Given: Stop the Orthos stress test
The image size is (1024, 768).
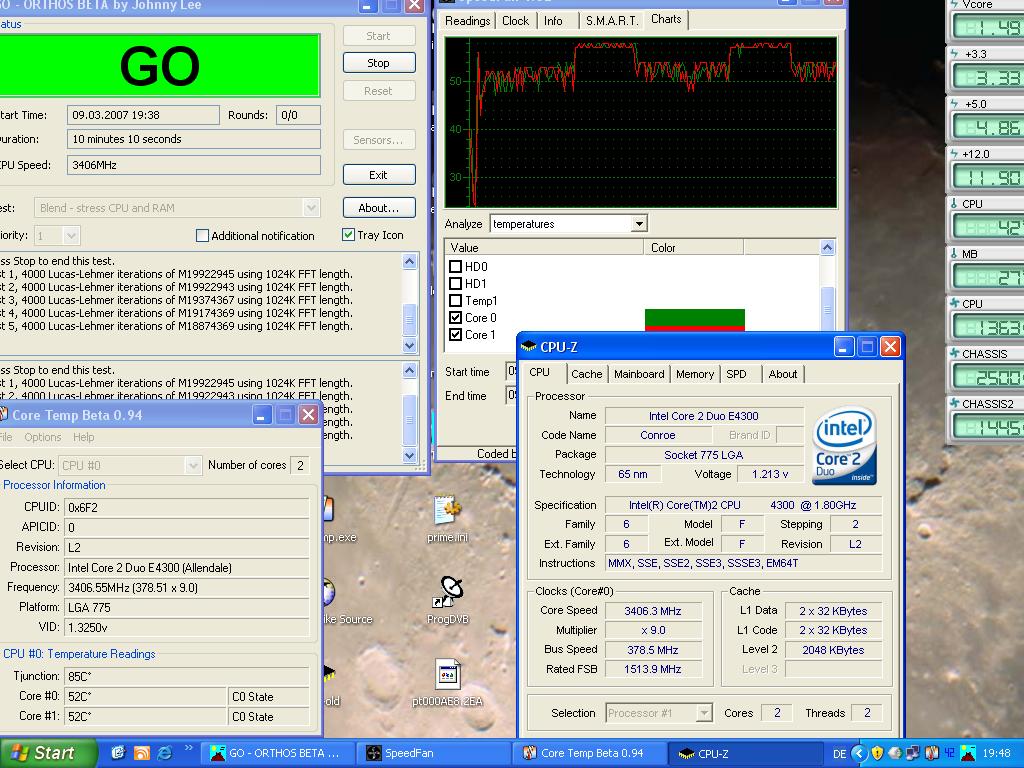Looking at the screenshot, I should [x=379, y=63].
